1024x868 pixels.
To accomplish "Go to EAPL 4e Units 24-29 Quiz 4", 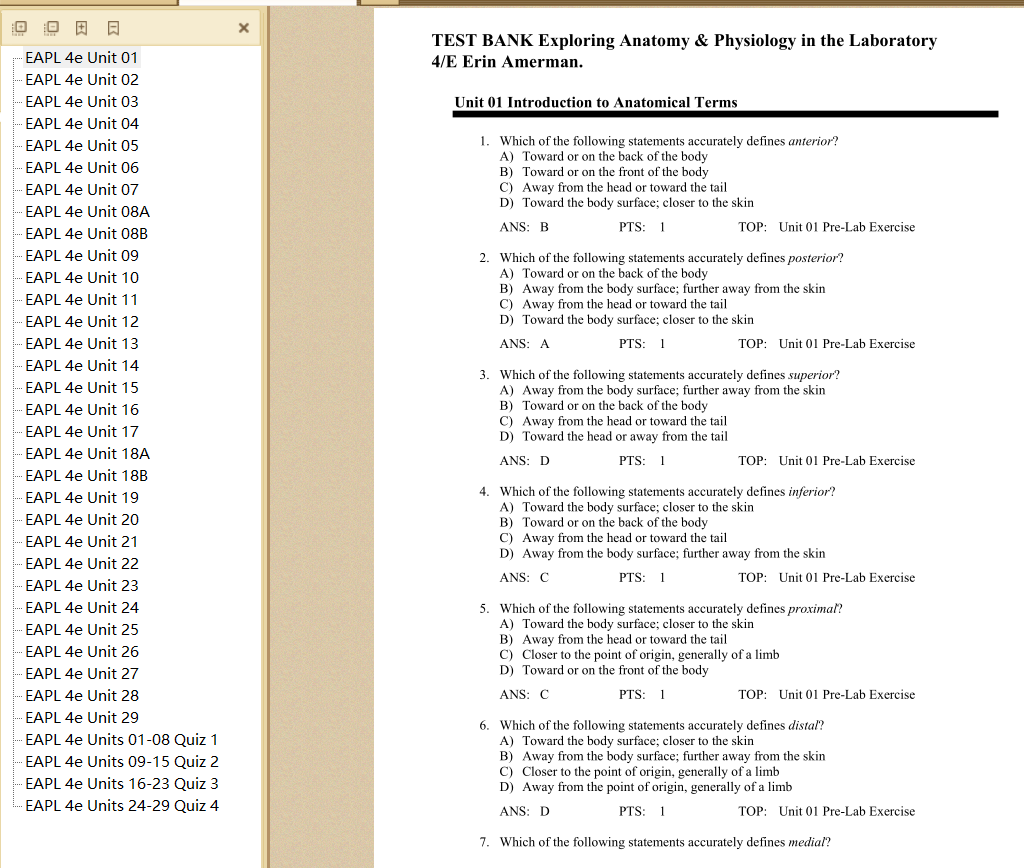I will [x=122, y=805].
